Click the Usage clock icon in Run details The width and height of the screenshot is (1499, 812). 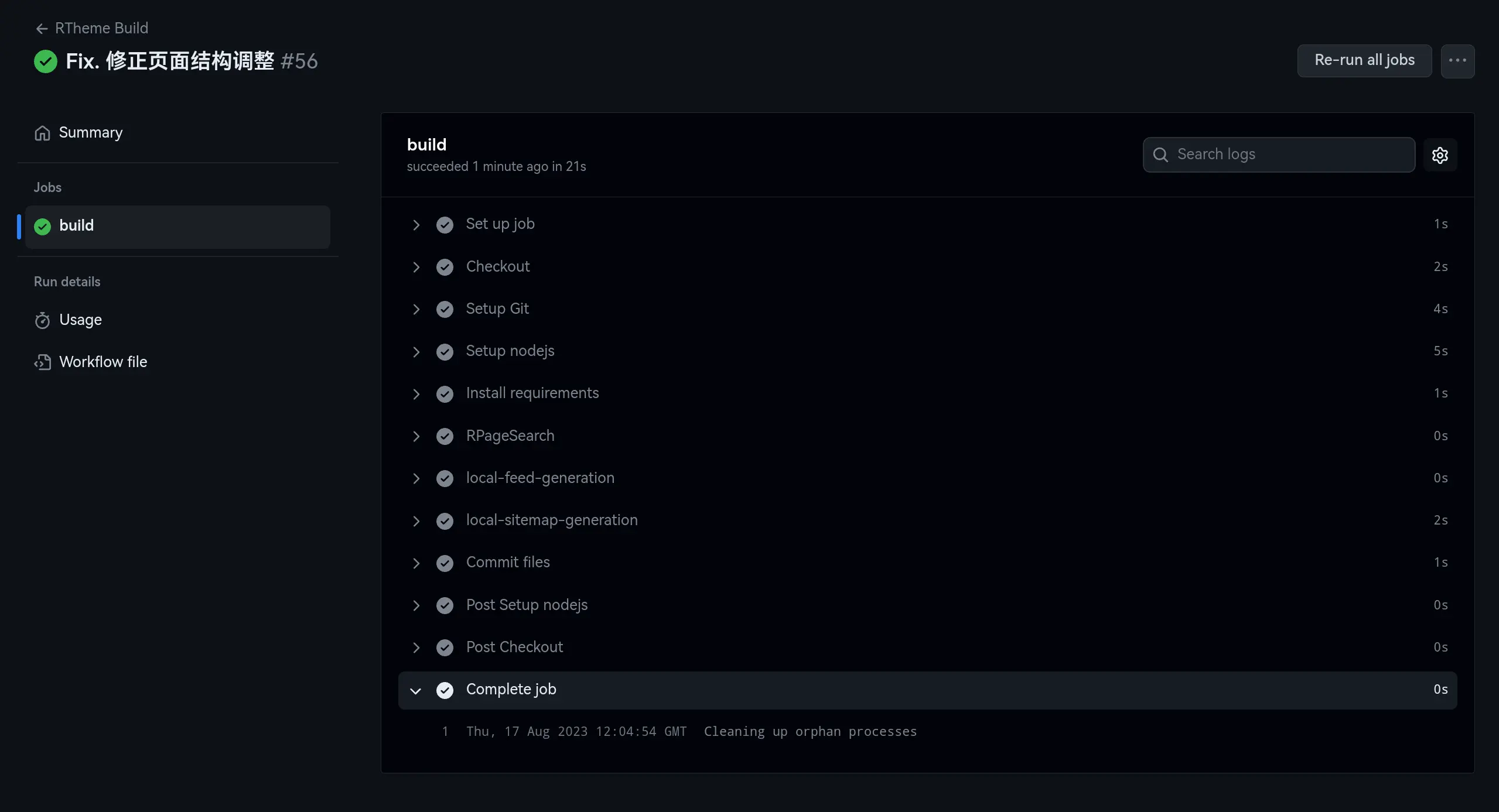point(41,320)
